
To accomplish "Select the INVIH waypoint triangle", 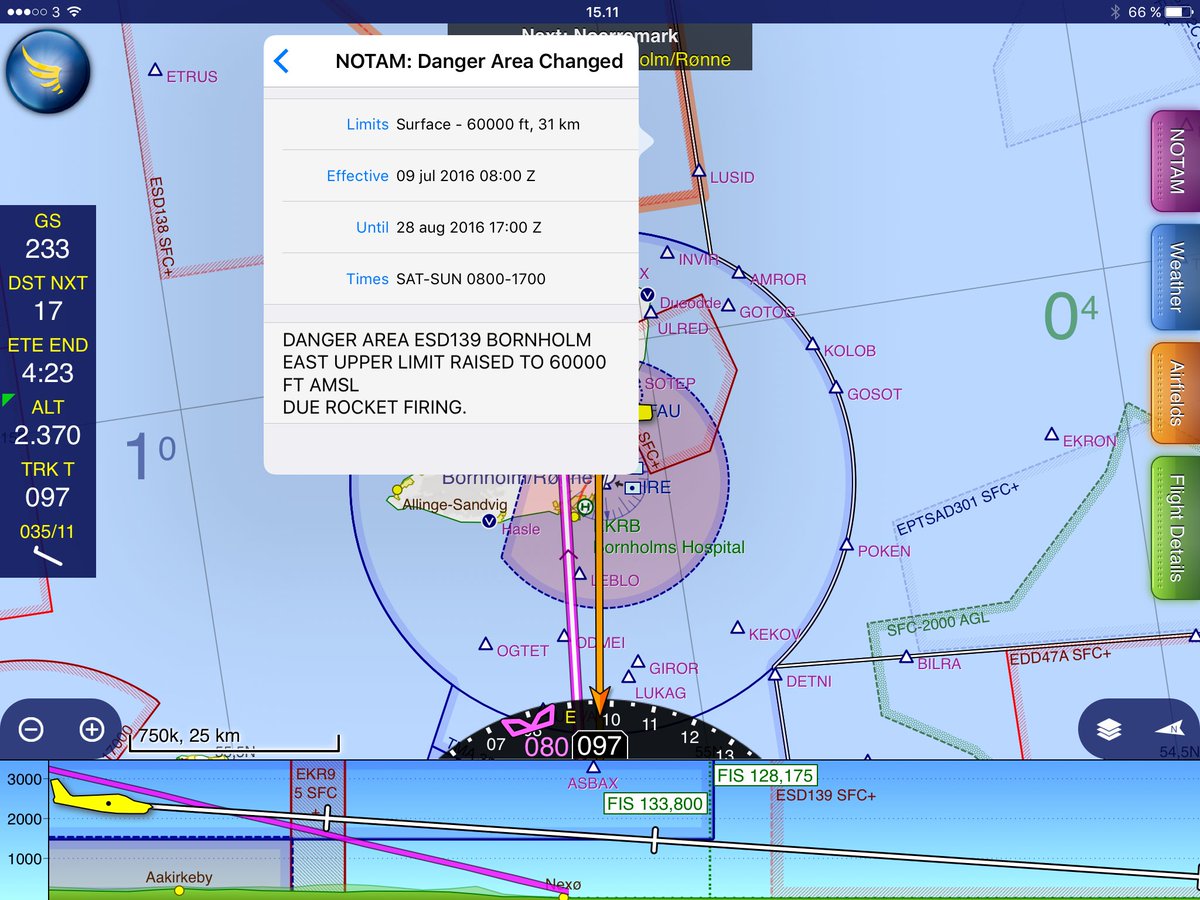I will pos(666,253).
